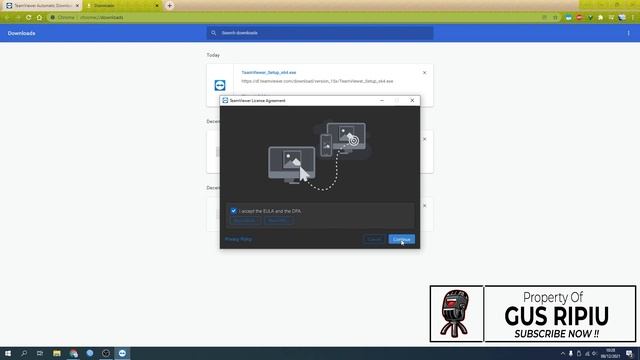Screen dimensions: 640x360
Task: Open the Downloads page three-dot menu
Action: [629, 33]
